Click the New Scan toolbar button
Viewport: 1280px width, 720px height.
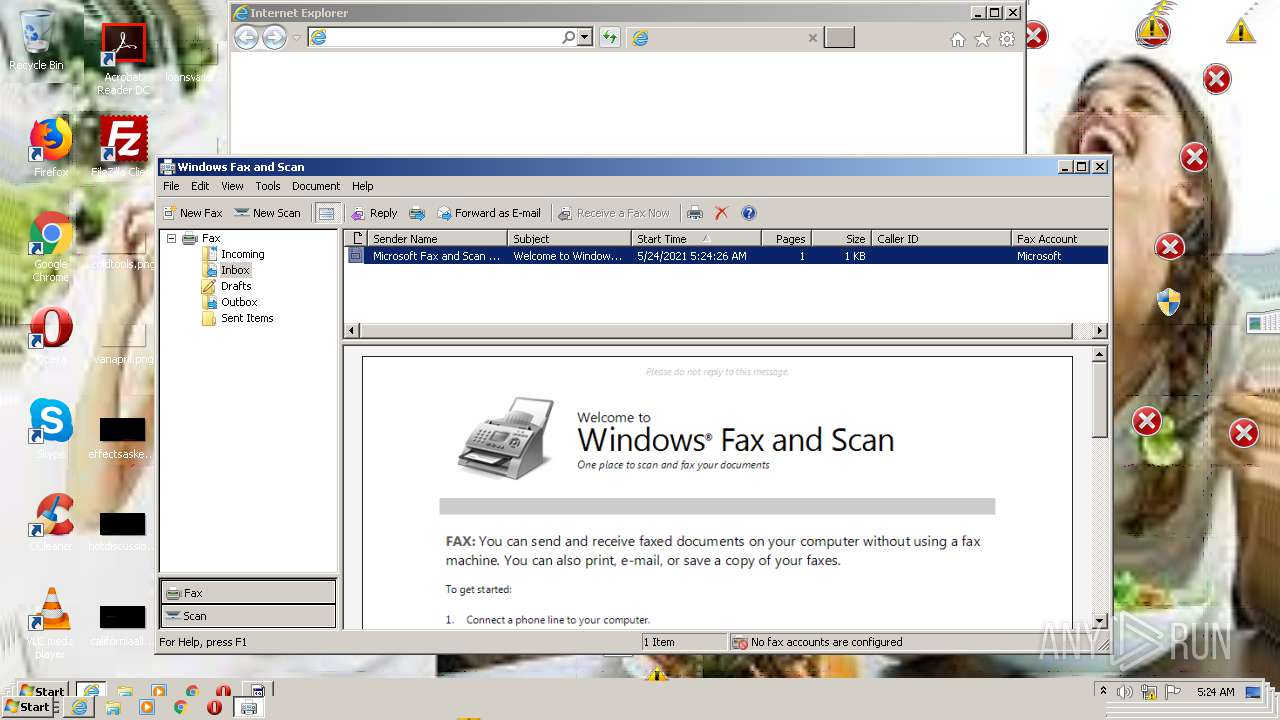pos(266,213)
